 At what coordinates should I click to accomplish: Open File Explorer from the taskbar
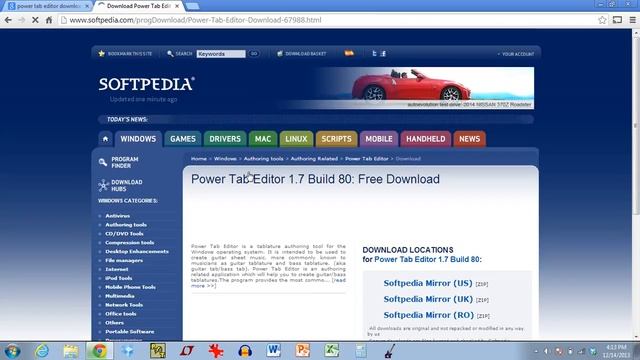click(x=71, y=351)
